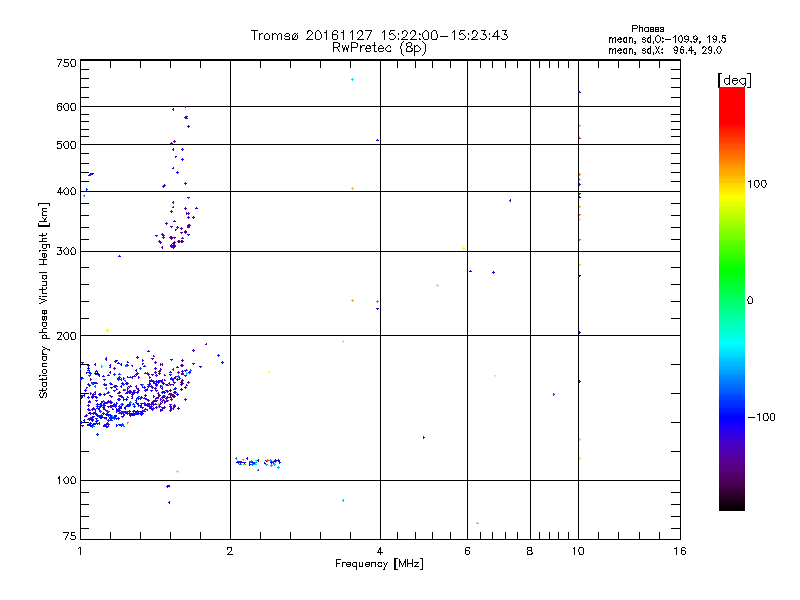Click the y-axis tick label '75'

click(x=70, y=536)
